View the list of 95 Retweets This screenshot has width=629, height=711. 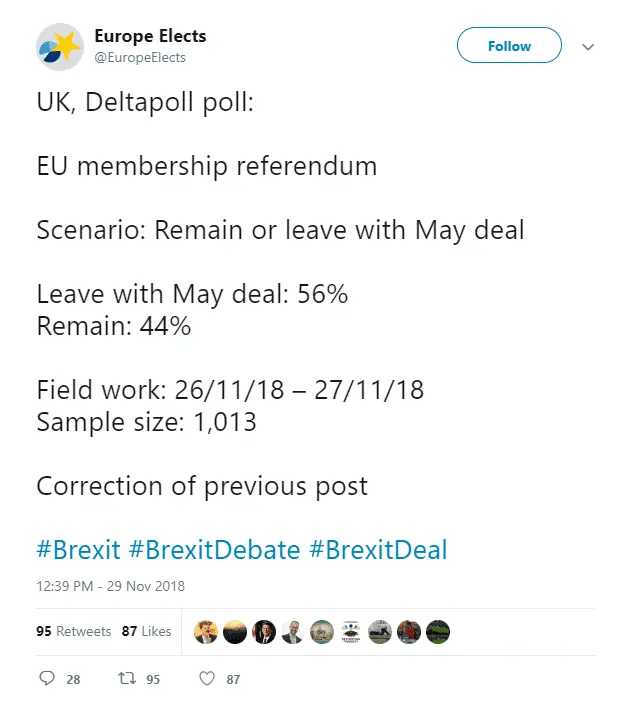click(x=73, y=631)
